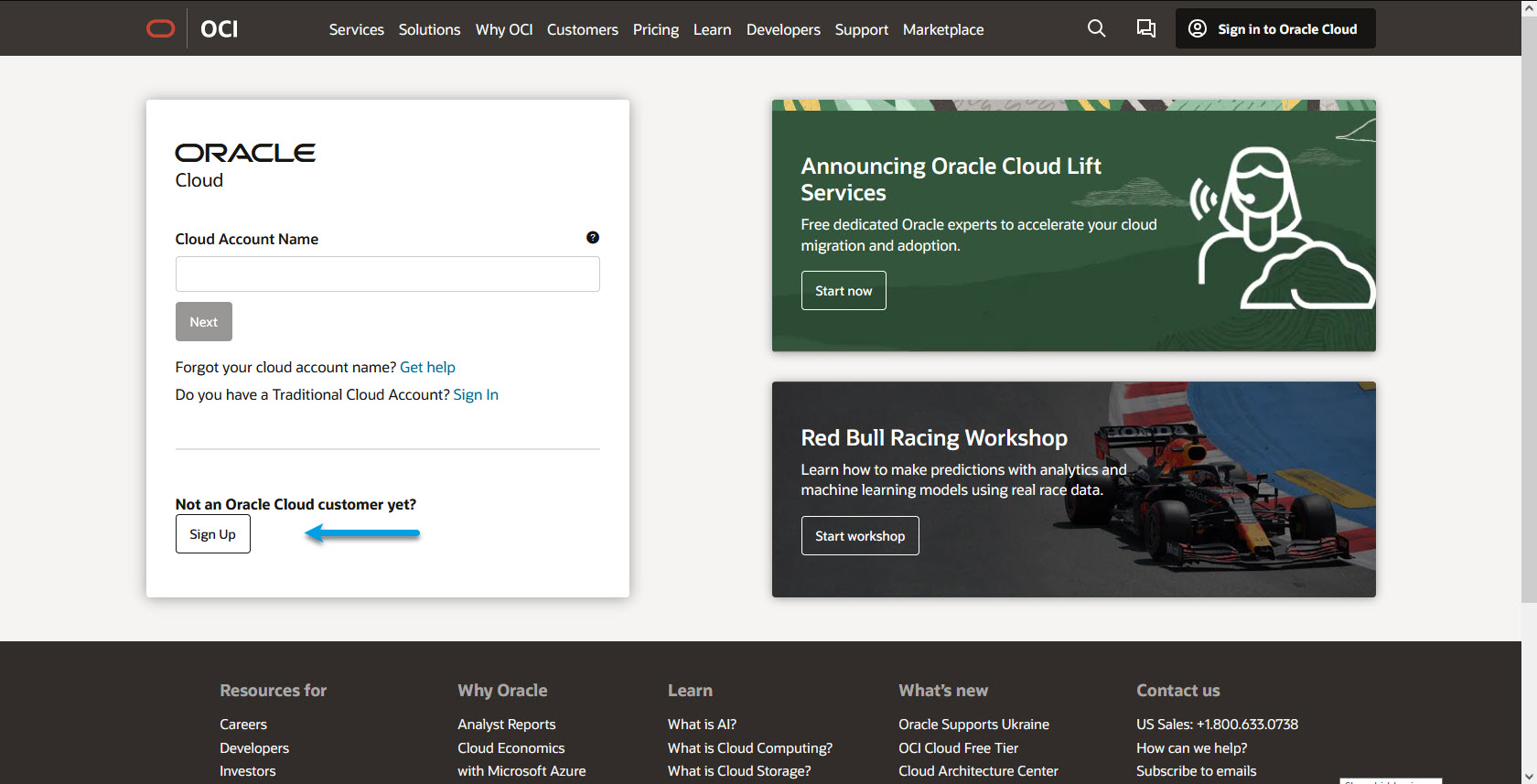Click the Traditional Cloud Account Sign In link
1537x784 pixels.
click(476, 394)
